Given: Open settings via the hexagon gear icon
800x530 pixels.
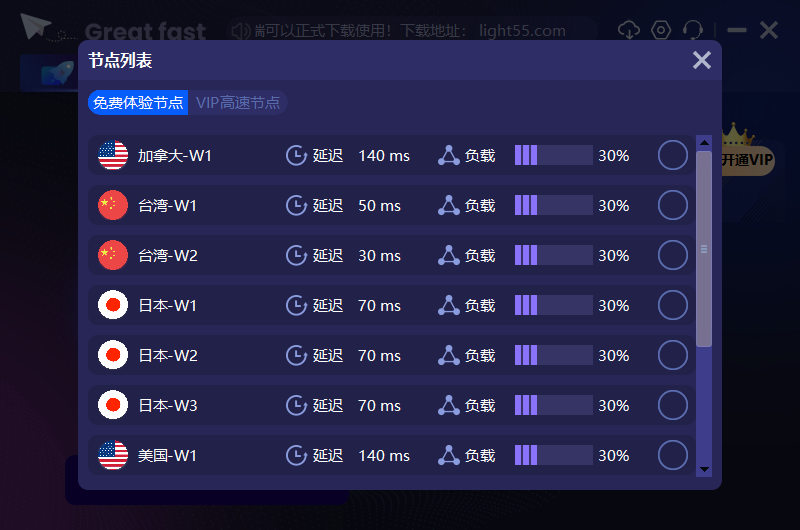Looking at the screenshot, I should click(661, 30).
